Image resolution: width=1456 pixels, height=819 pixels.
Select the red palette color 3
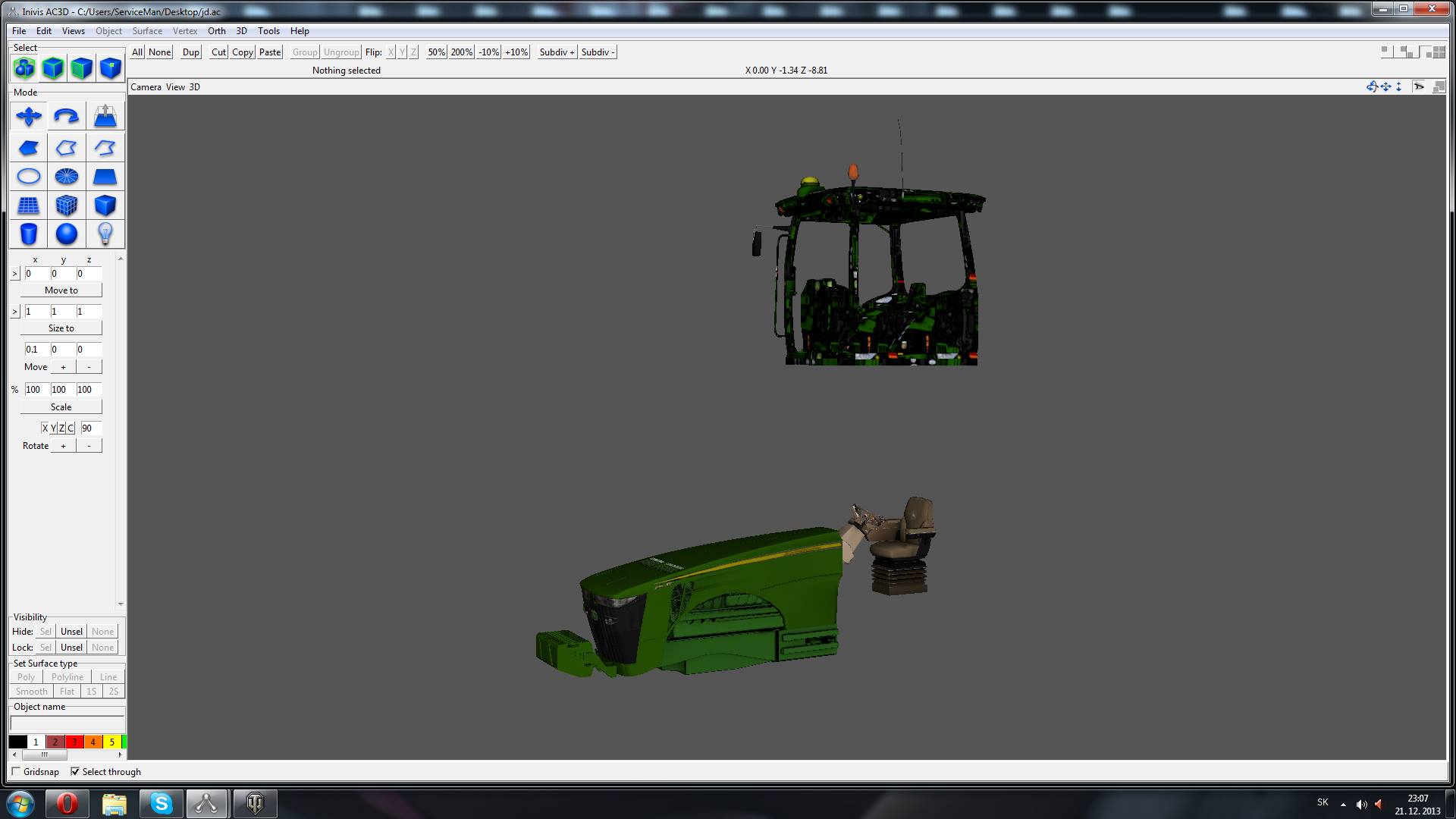point(74,742)
